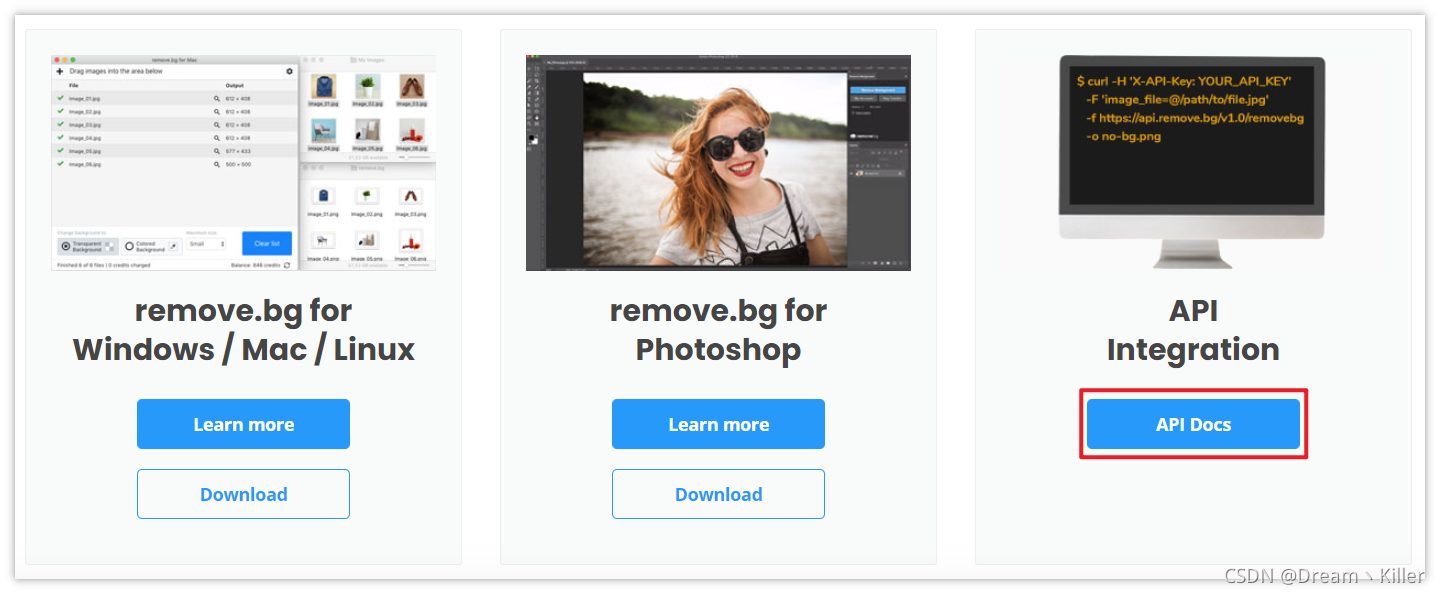1440x594 pixels.
Task: Click Learn more for remove.bg for Photoshop
Action: pyautogui.click(x=718, y=424)
